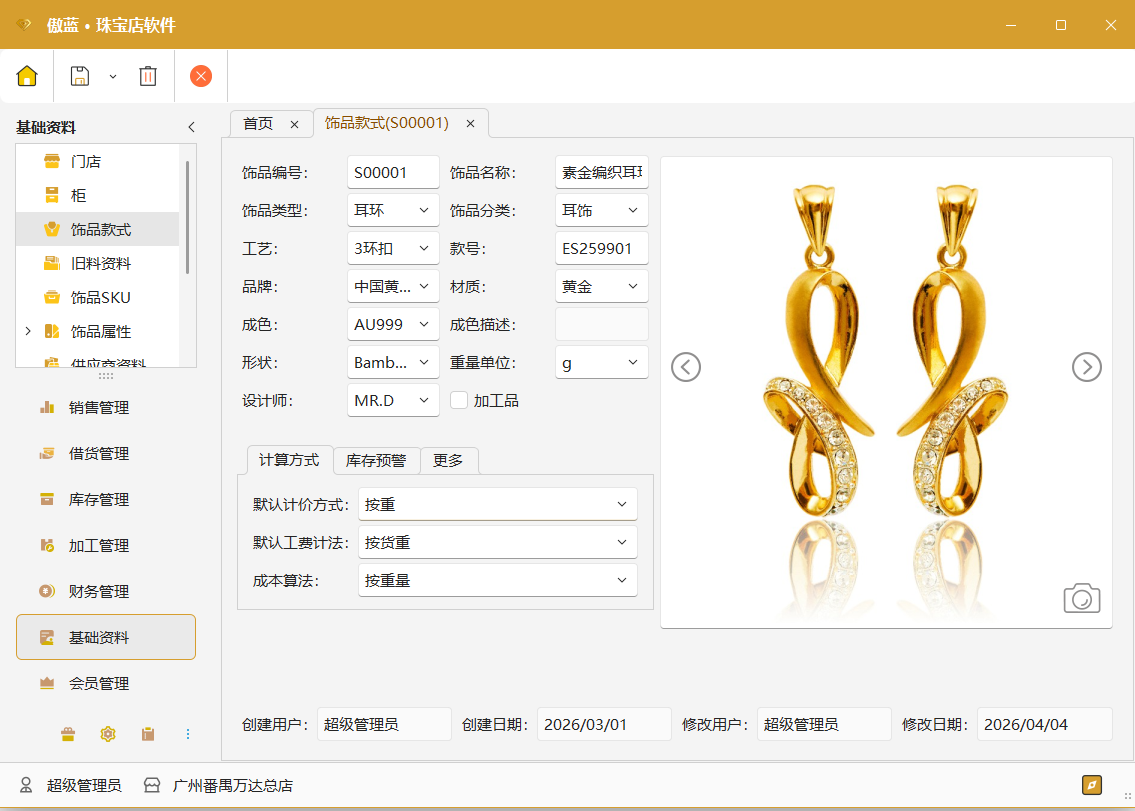The width and height of the screenshot is (1135, 811).
Task: Switch to 计算方式 tab
Action: 289,461
